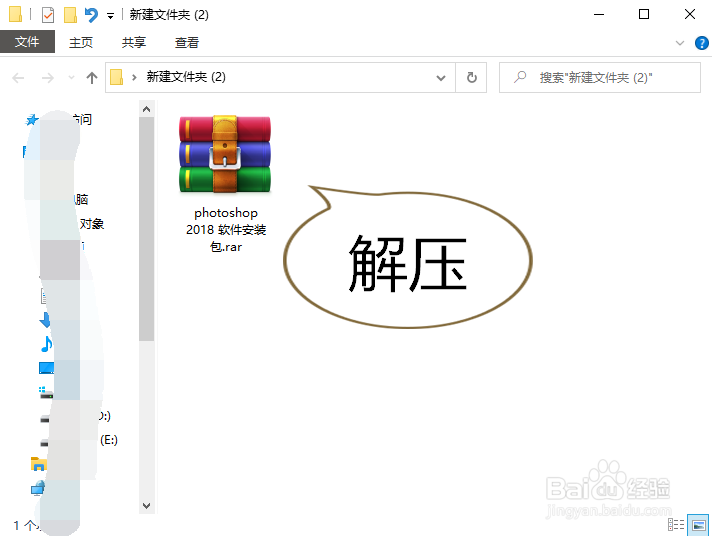This screenshot has height=536, width=712.
Task: Click the navigation pane scrollbar thumb
Action: pyautogui.click(x=146, y=228)
